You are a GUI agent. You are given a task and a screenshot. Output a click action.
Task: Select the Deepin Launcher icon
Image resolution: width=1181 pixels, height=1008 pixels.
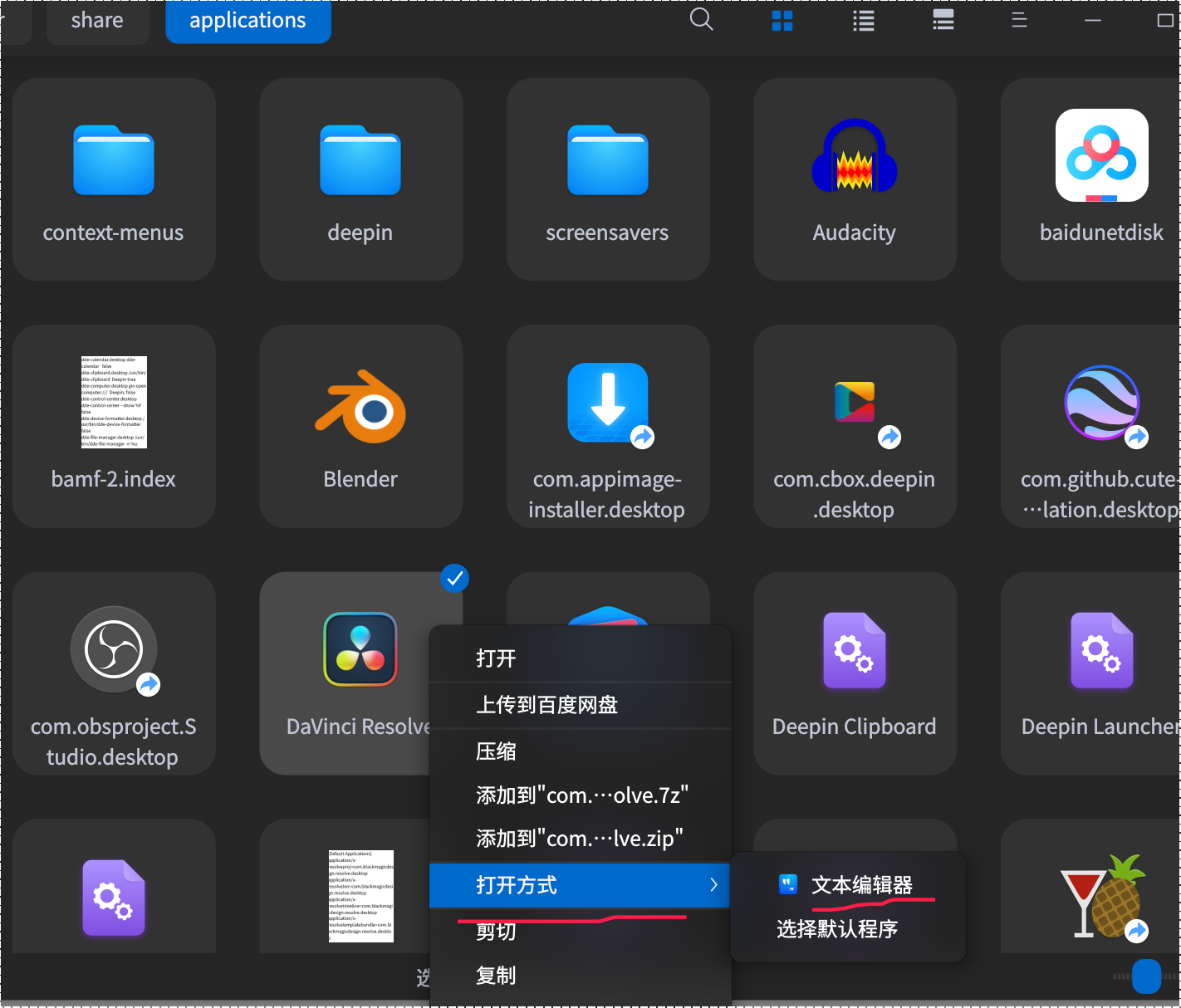(1101, 651)
